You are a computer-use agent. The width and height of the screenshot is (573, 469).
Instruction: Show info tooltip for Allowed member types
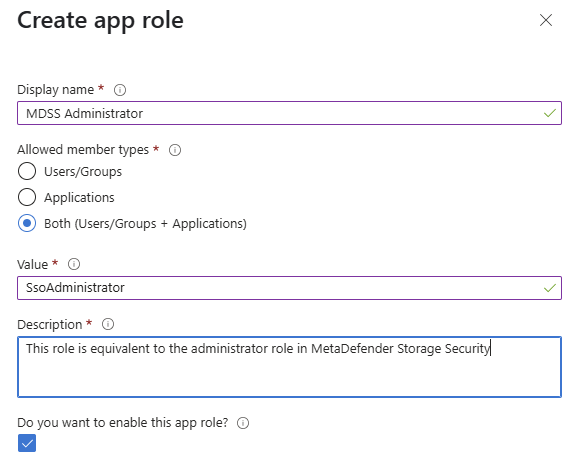(x=175, y=150)
